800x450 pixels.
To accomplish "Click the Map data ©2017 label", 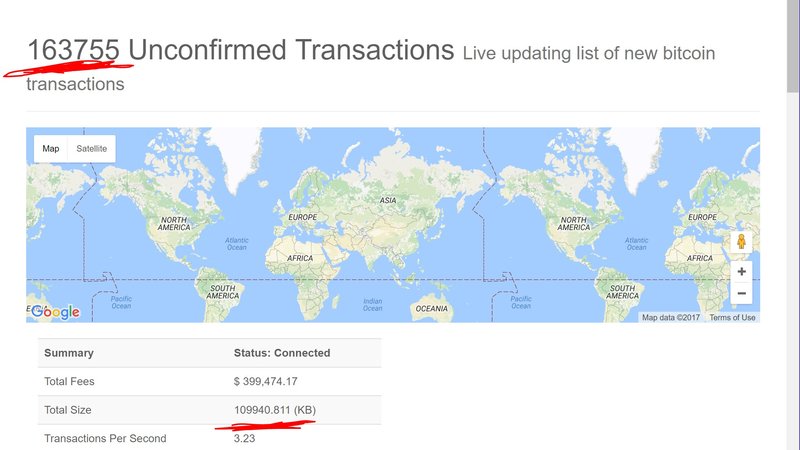I will (x=672, y=318).
